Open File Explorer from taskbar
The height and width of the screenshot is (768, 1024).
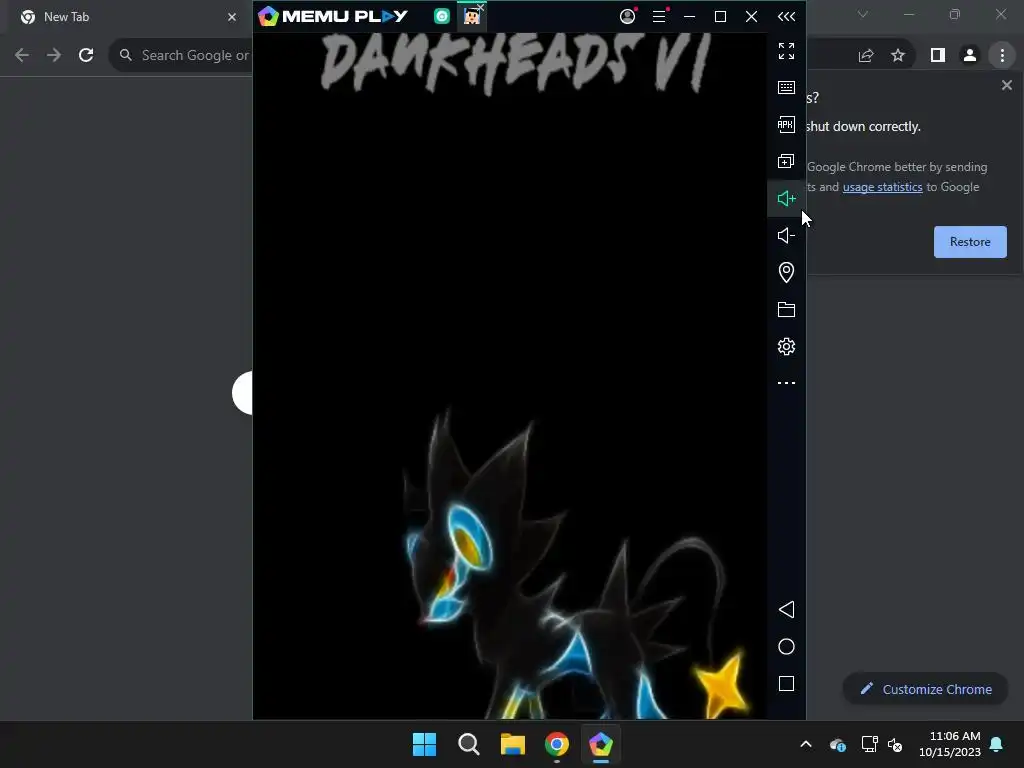[x=513, y=744]
